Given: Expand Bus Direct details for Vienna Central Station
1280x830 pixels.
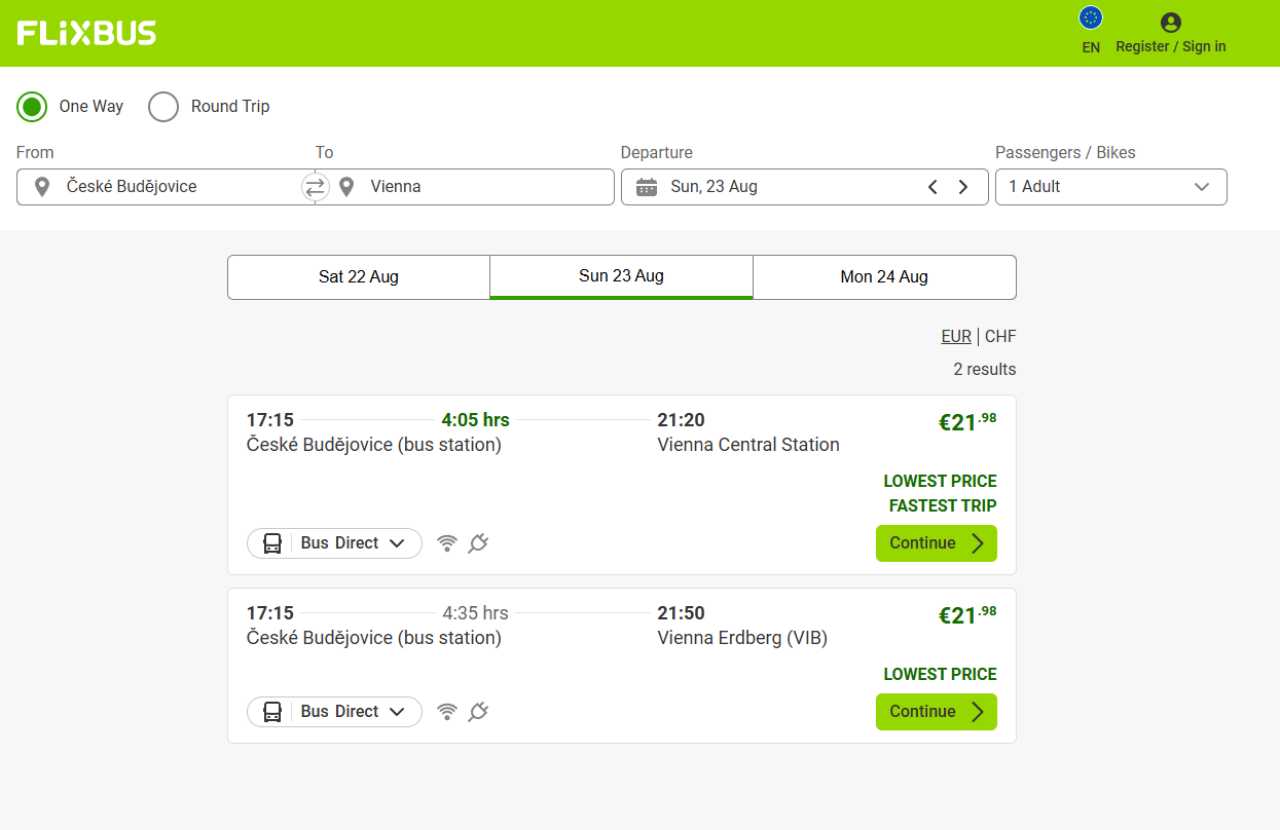Looking at the screenshot, I should 335,543.
